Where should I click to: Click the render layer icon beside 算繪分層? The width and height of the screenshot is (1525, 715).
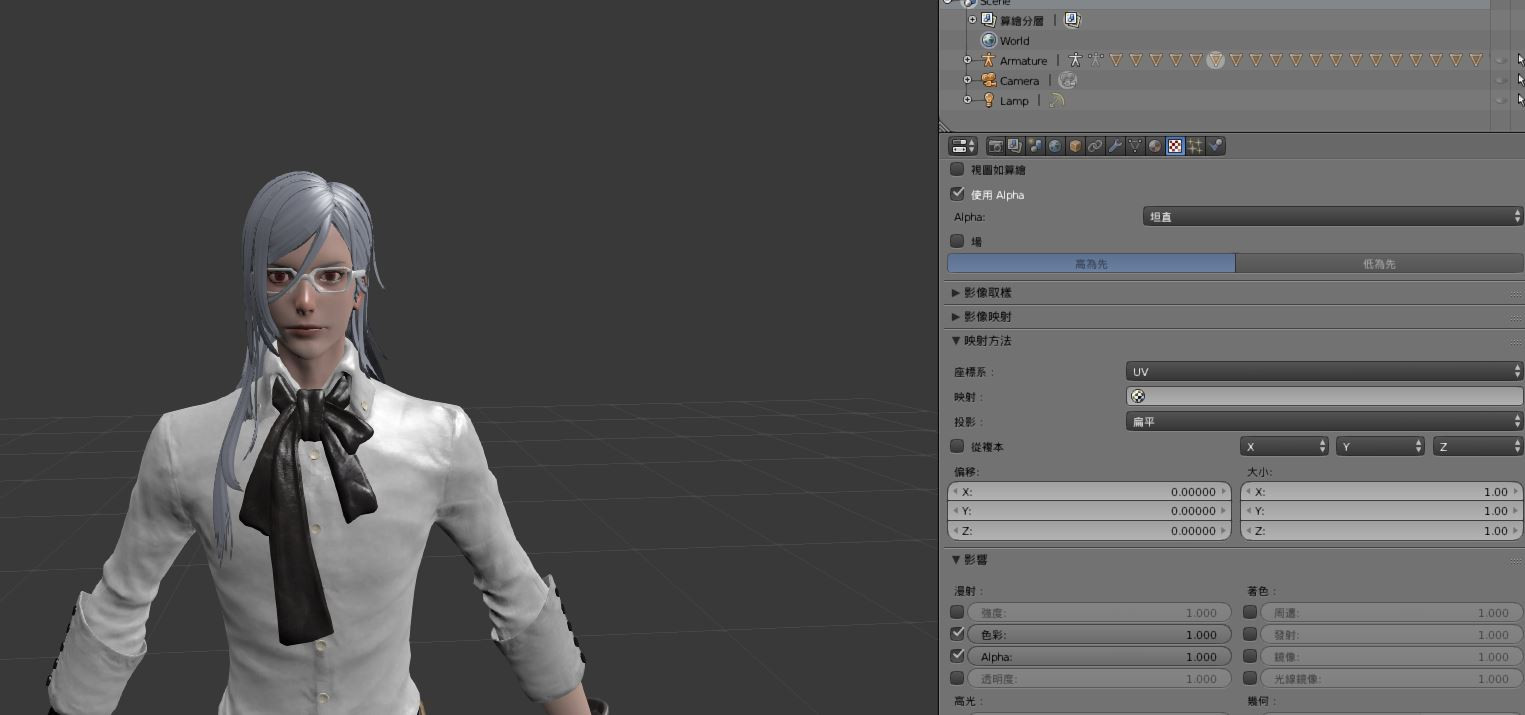point(1072,20)
